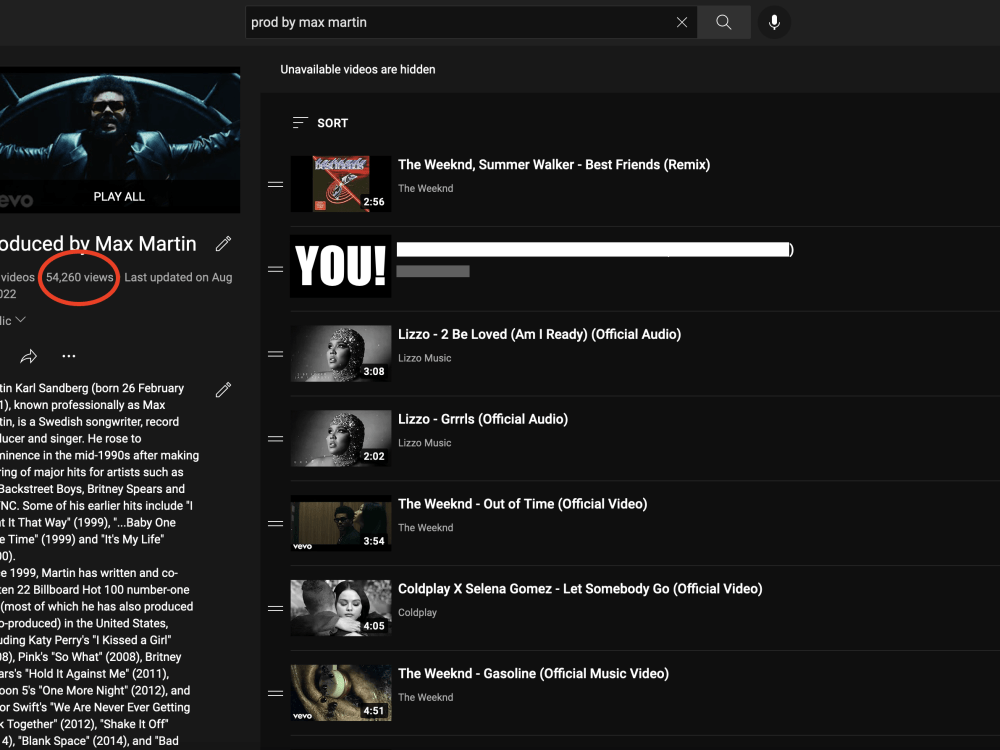This screenshot has width=1000, height=750.
Task: Grab the drag handle for Gasoline
Action: click(x=276, y=693)
